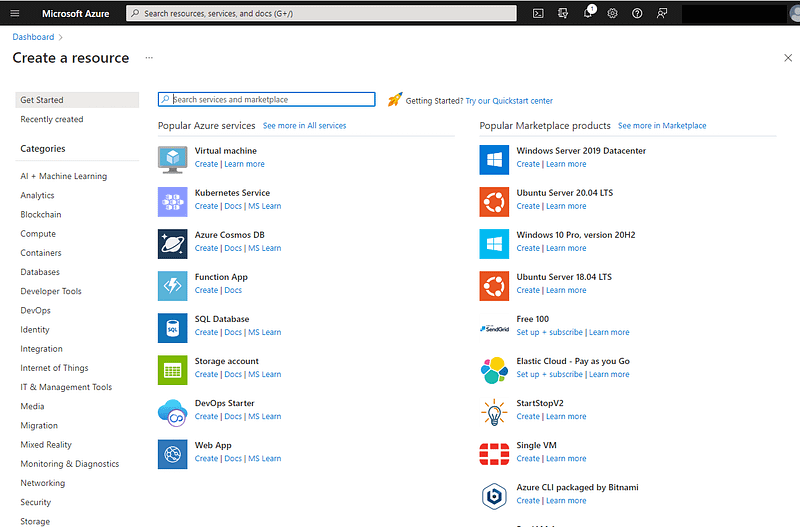This screenshot has height=527, width=800.
Task: Choose the Databases category
Action: click(40, 272)
